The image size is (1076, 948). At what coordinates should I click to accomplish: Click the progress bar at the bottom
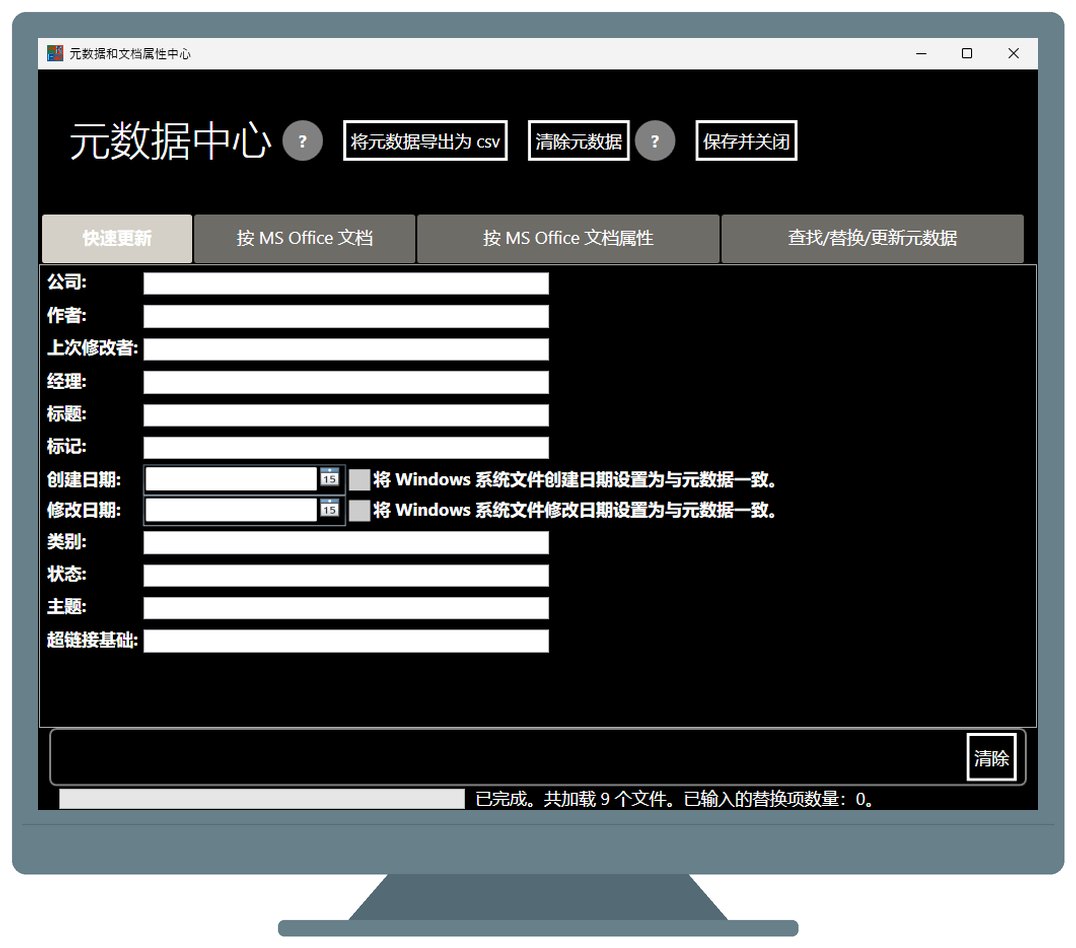(262, 798)
